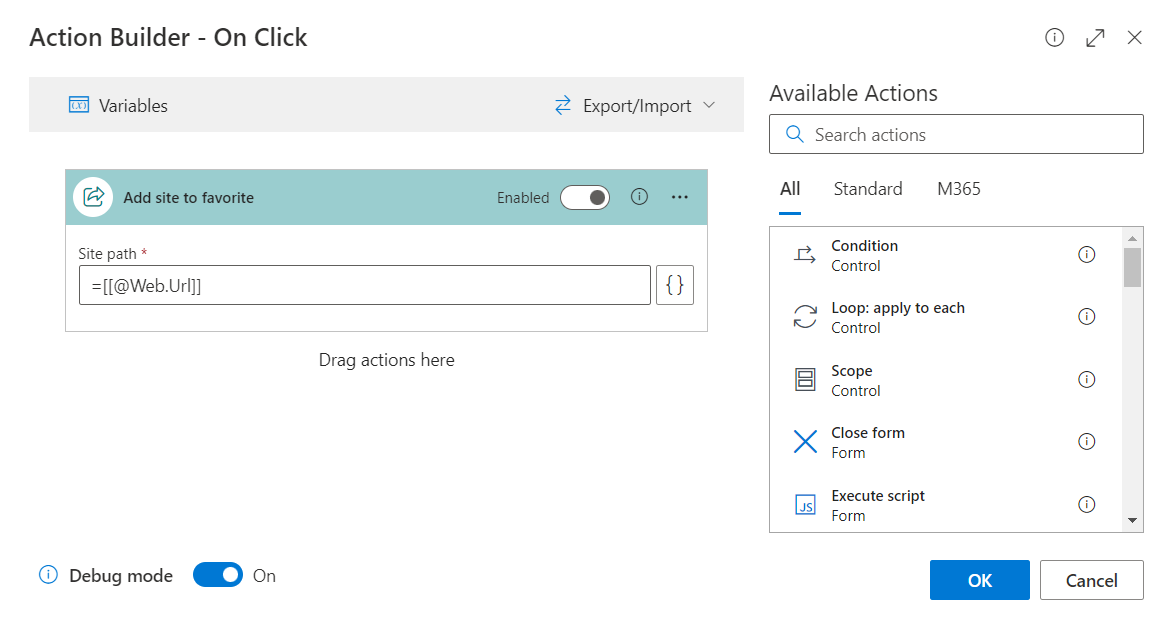Open info for Condition action

point(1087,255)
